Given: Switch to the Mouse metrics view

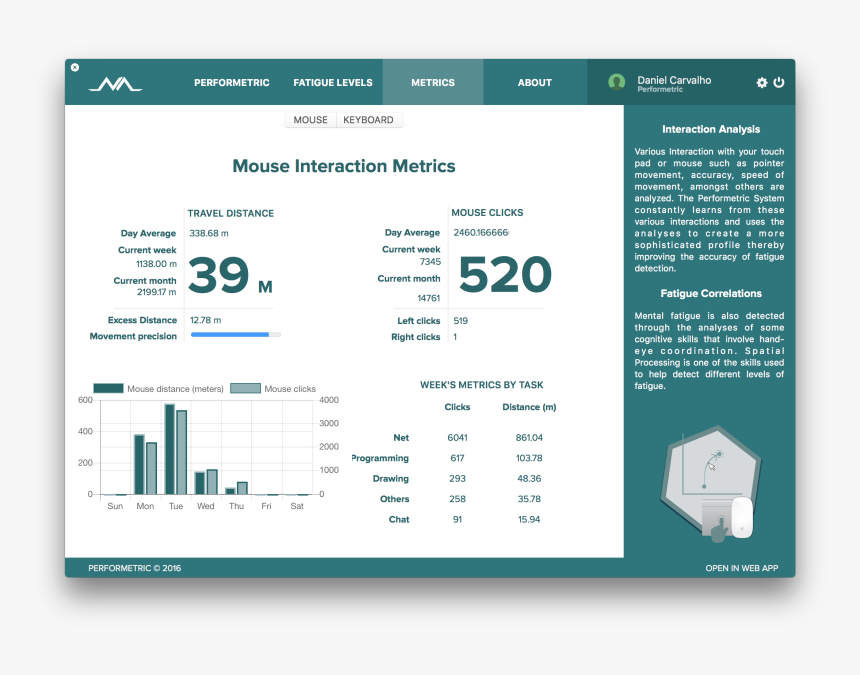Looking at the screenshot, I should pyautogui.click(x=310, y=120).
